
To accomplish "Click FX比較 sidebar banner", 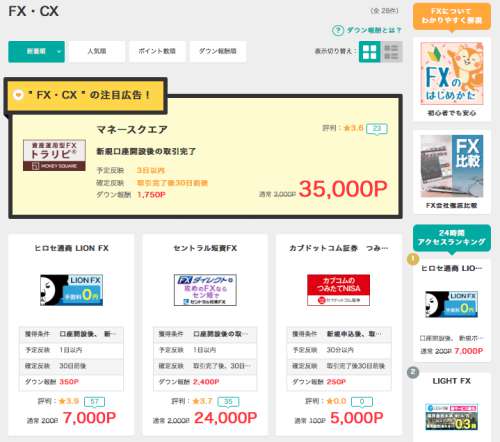I will (452, 166).
